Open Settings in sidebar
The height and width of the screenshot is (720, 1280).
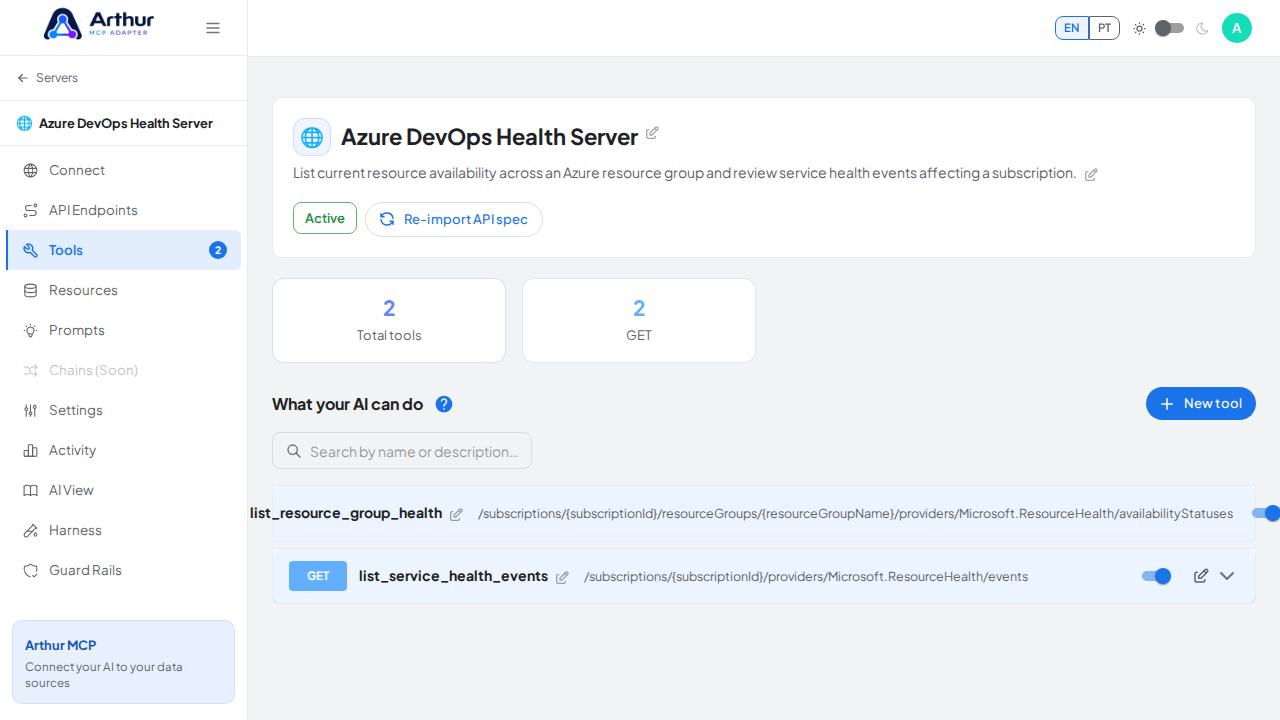[123, 410]
